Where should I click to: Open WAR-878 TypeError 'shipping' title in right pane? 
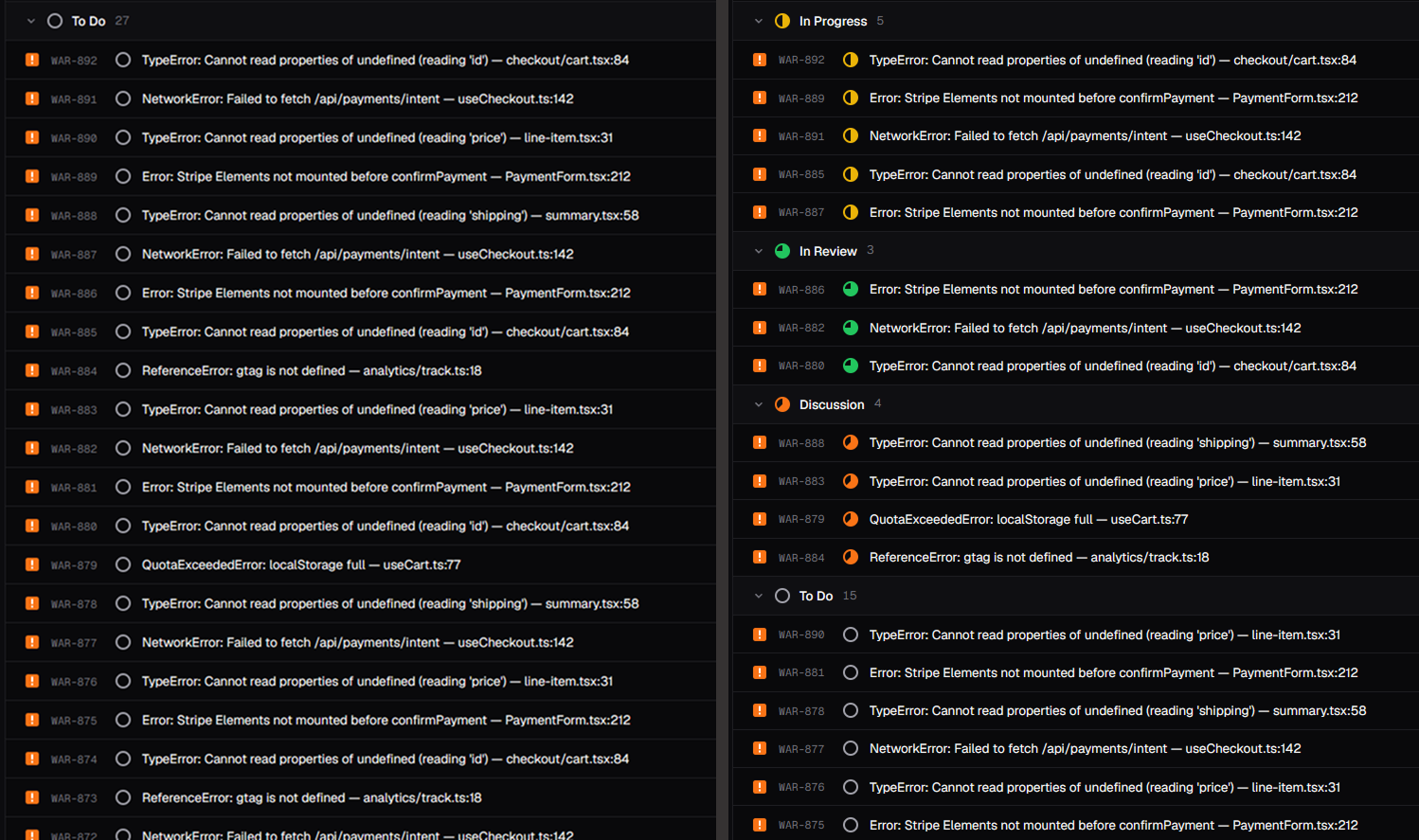1118,710
